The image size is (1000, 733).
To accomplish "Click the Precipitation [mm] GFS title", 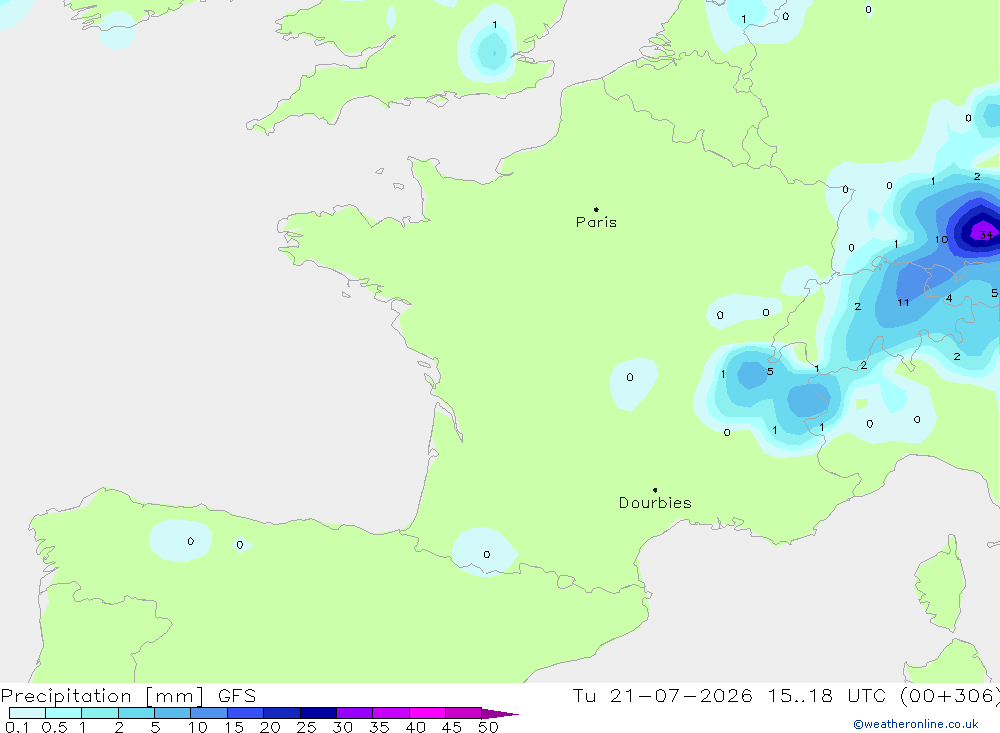I will click(128, 695).
